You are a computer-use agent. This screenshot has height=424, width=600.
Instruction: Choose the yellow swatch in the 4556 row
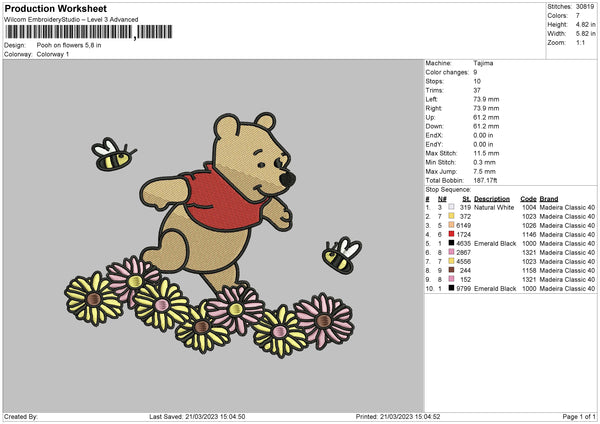[451, 261]
